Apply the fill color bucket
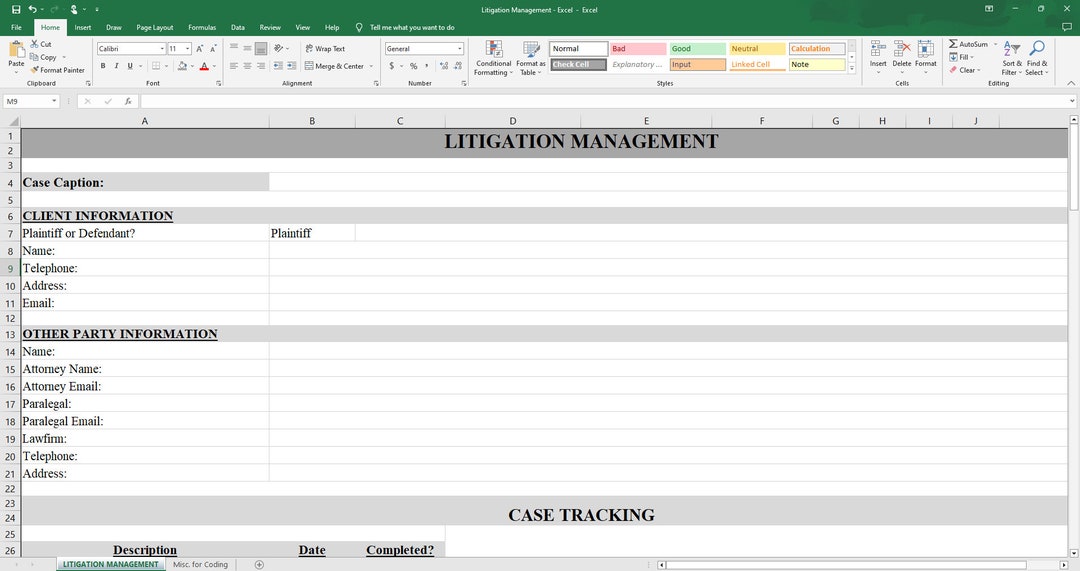This screenshot has height=571, width=1080. [x=182, y=66]
